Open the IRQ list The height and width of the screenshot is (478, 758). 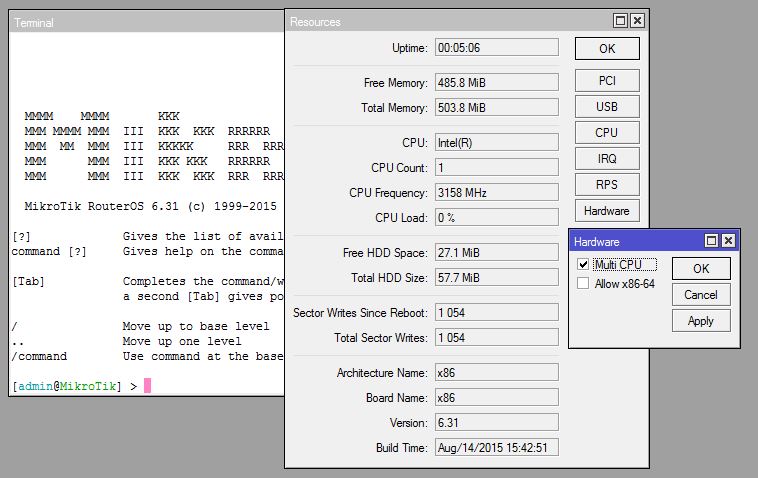pyautogui.click(x=607, y=159)
